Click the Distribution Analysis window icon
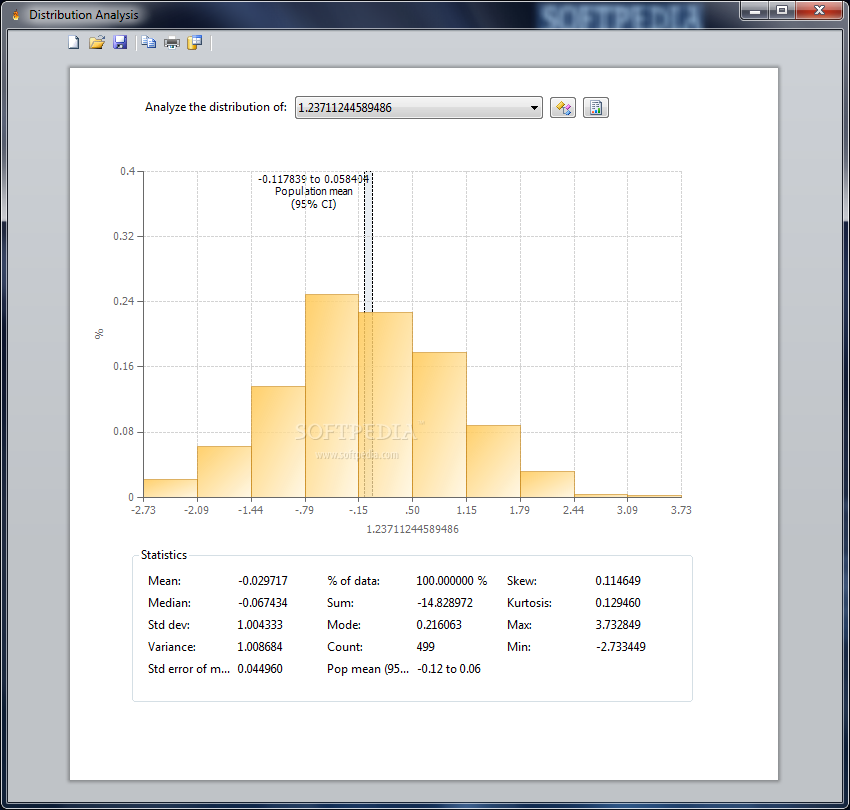The height and width of the screenshot is (810, 850). (16, 15)
